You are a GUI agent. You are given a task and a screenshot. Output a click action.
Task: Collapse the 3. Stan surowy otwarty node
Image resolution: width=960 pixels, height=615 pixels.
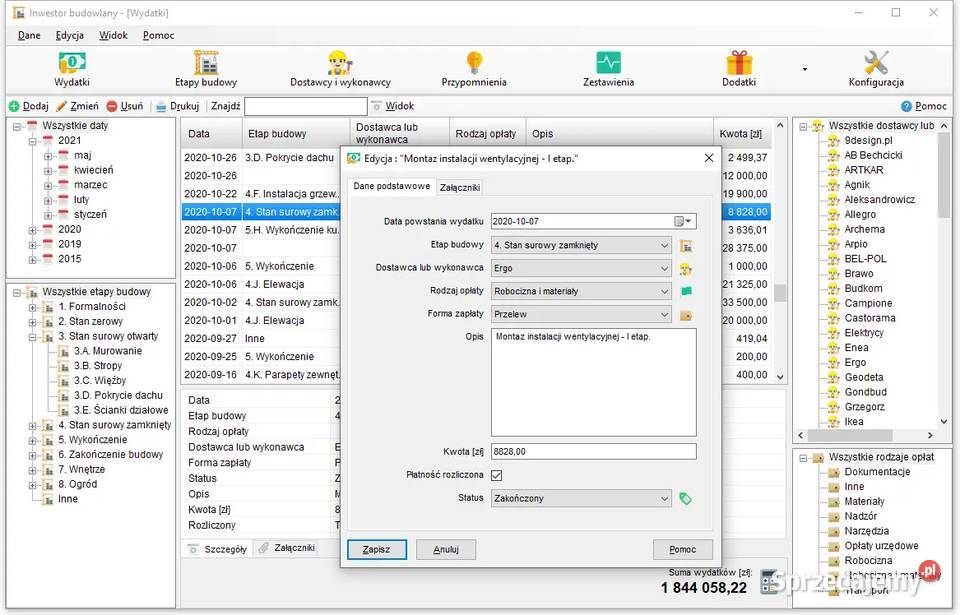coord(33,336)
